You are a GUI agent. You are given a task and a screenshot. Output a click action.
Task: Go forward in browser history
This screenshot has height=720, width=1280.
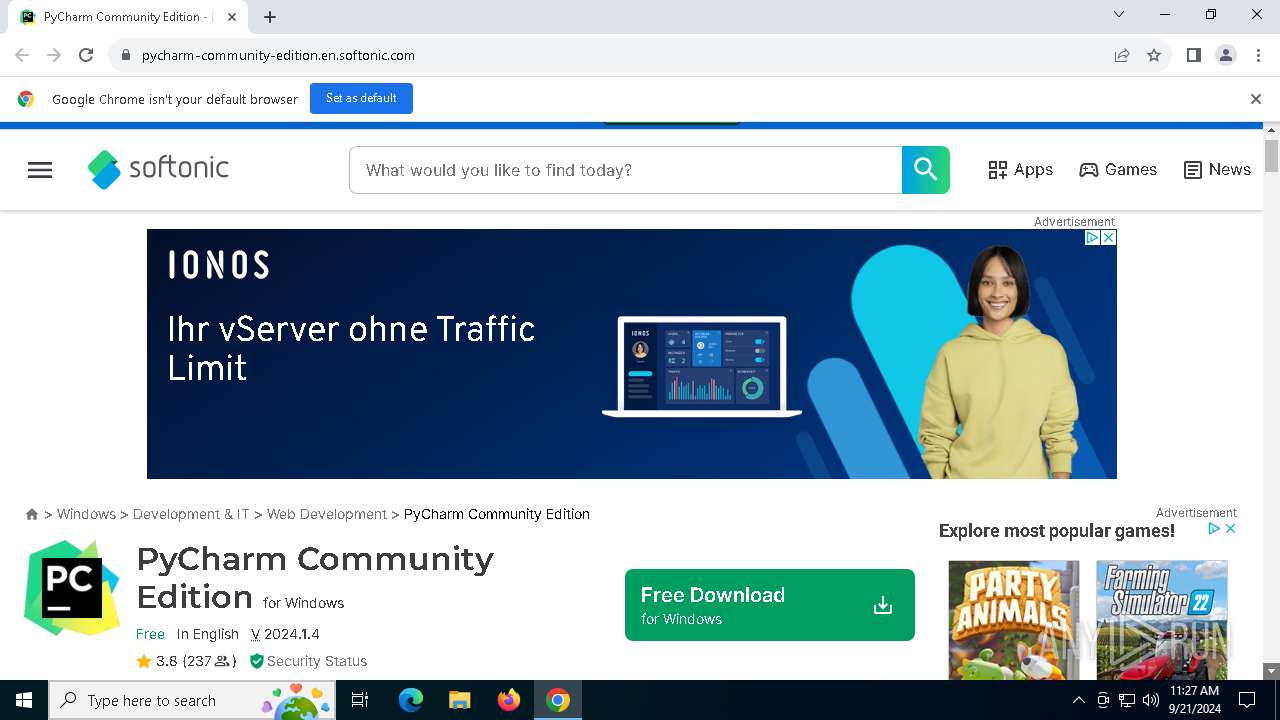click(x=54, y=55)
